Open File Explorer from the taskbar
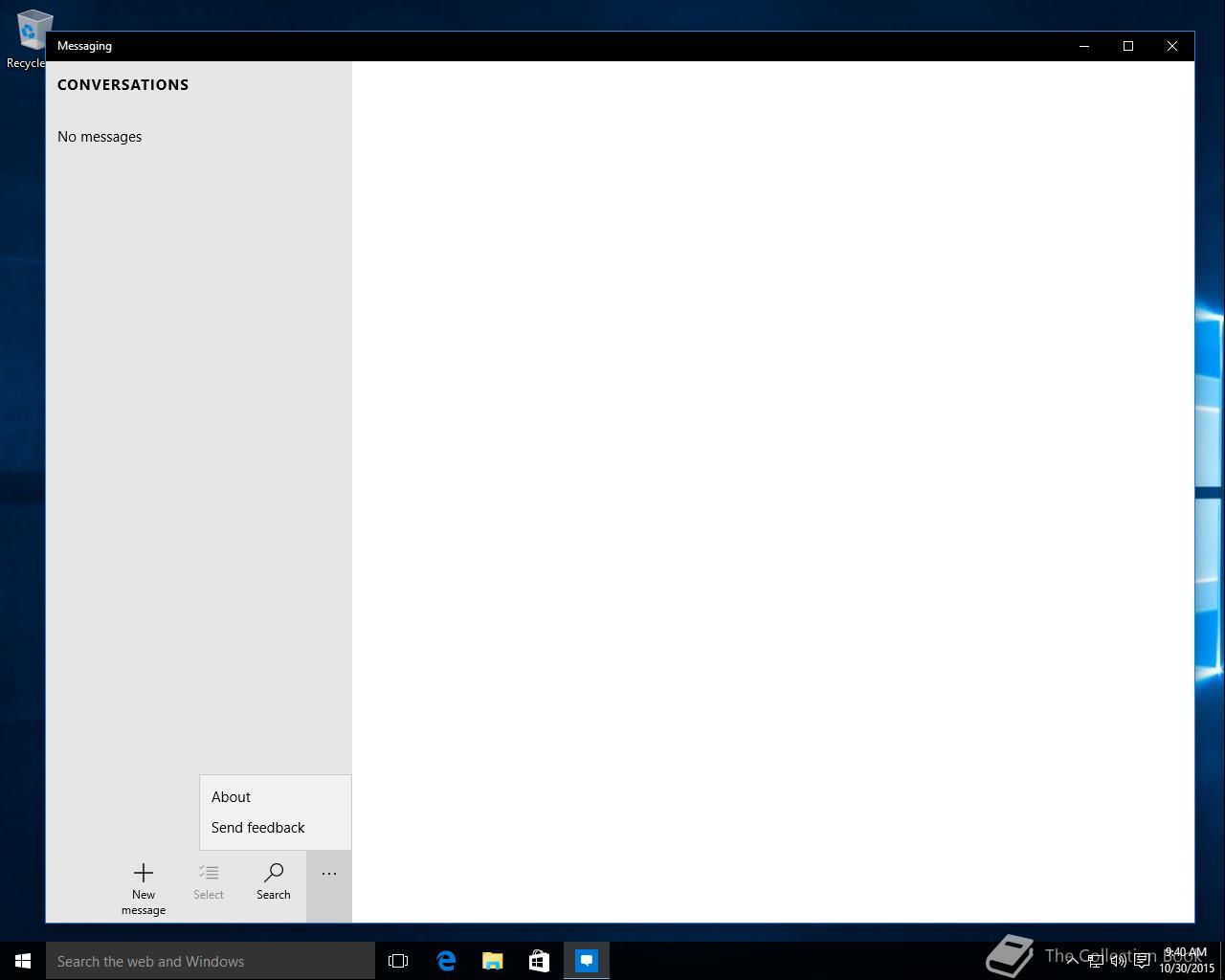The height and width of the screenshot is (980, 1225). click(492, 961)
